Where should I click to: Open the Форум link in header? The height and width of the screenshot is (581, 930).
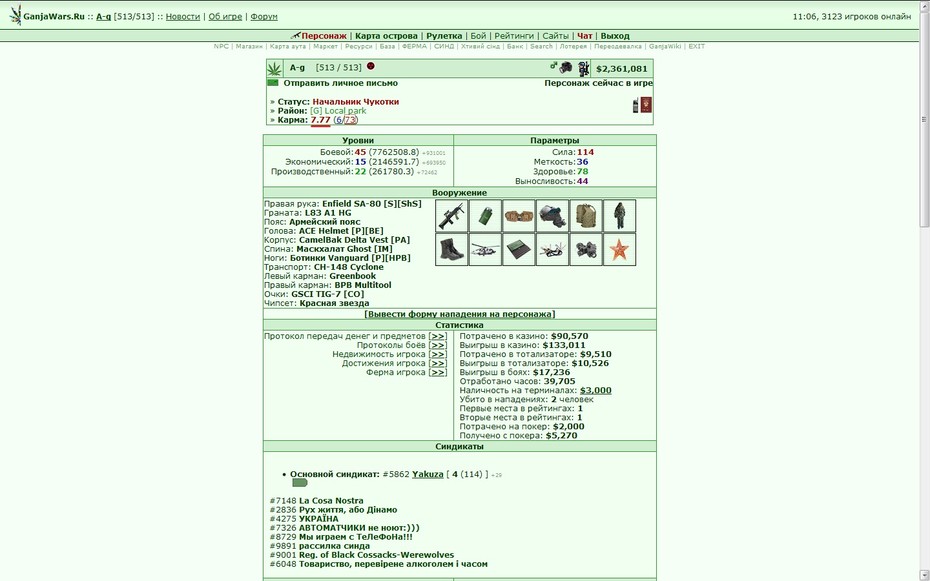point(264,17)
